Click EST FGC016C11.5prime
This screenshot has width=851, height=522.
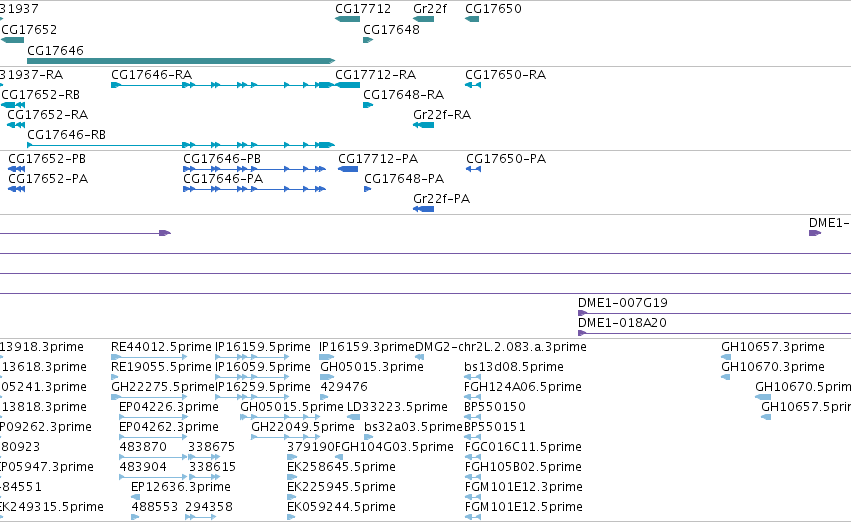pyautogui.click(x=473, y=457)
